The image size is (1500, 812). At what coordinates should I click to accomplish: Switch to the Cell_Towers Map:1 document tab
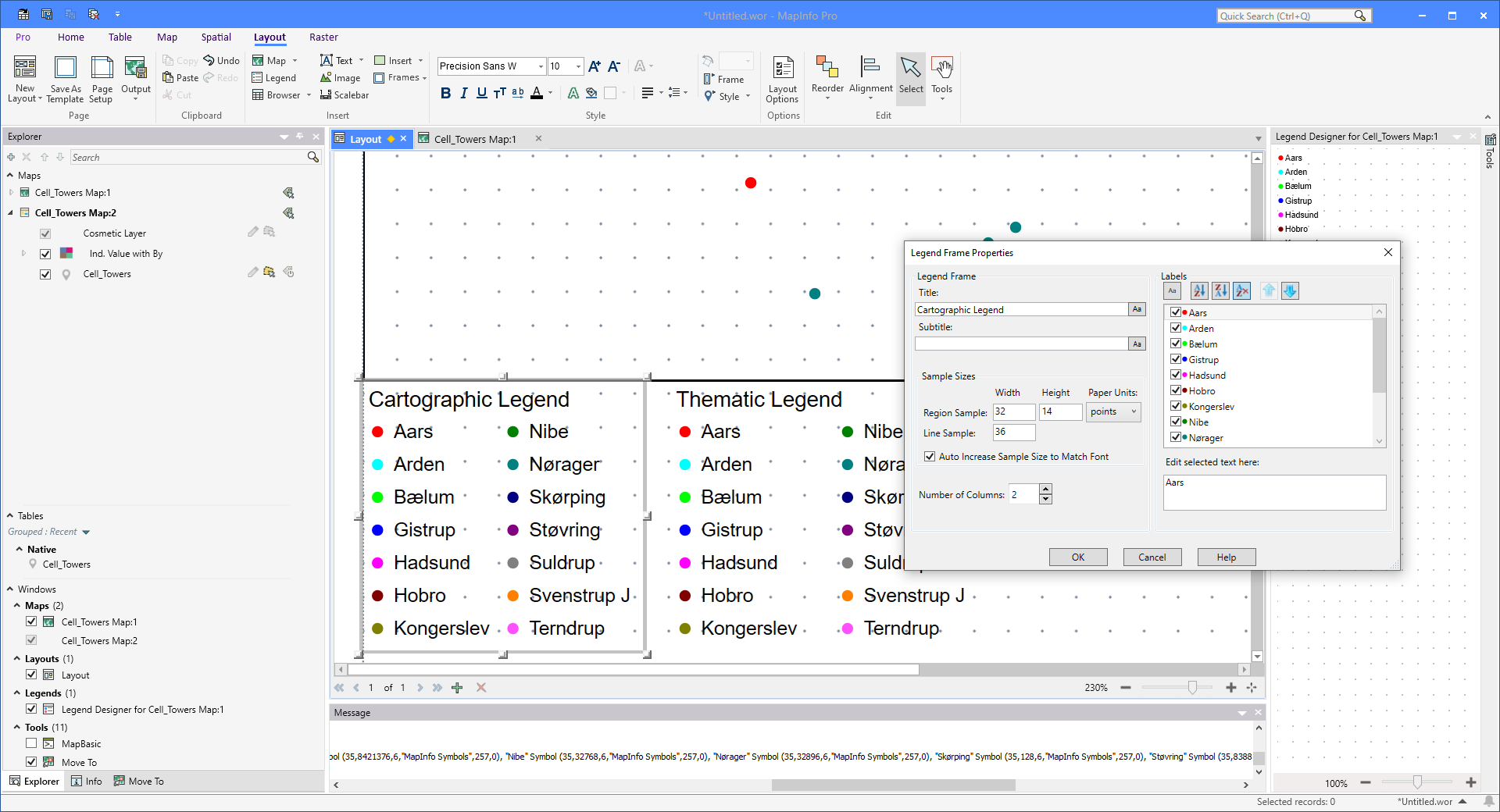point(473,139)
